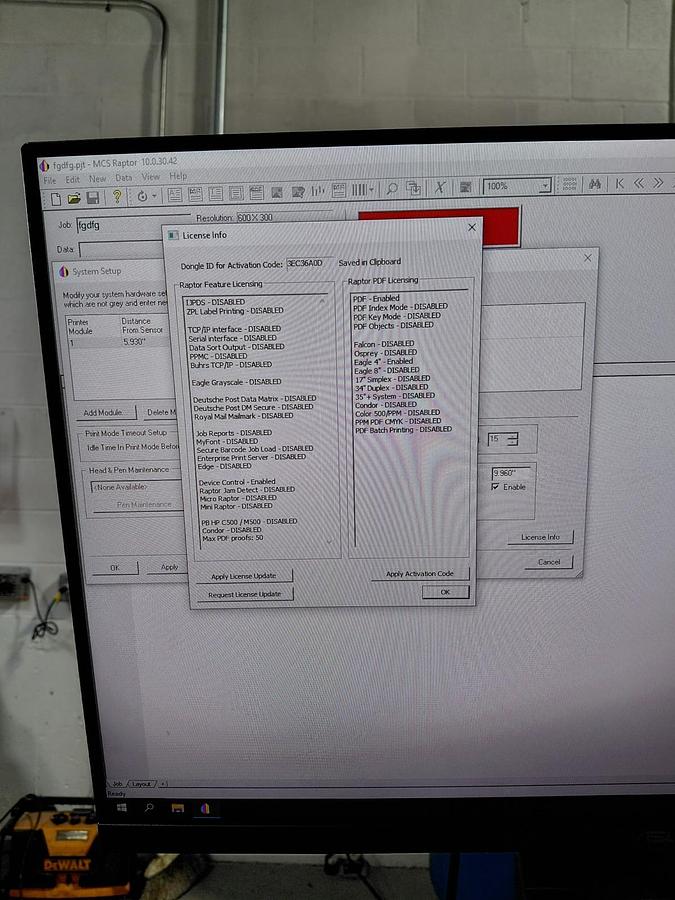Click Apply License Update button

[244, 576]
